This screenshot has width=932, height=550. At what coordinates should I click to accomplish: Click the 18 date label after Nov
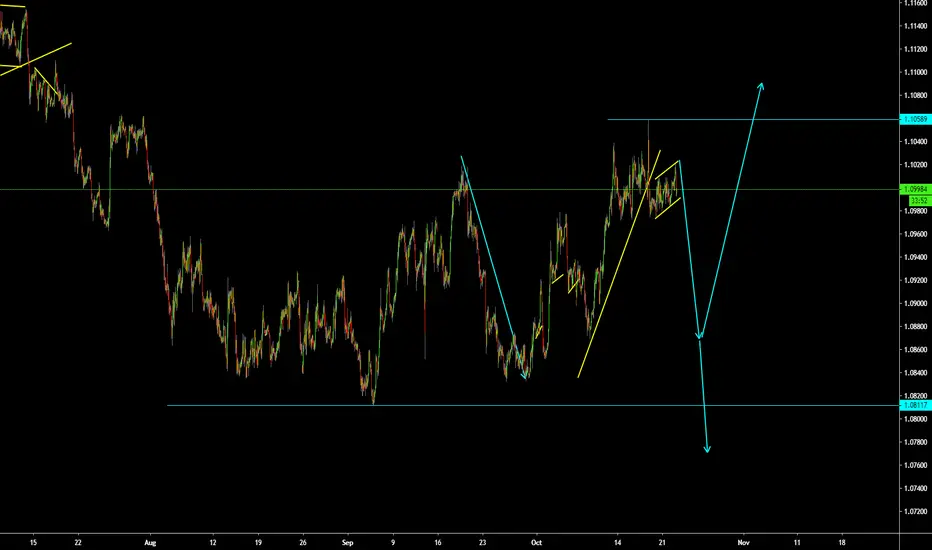click(x=842, y=542)
